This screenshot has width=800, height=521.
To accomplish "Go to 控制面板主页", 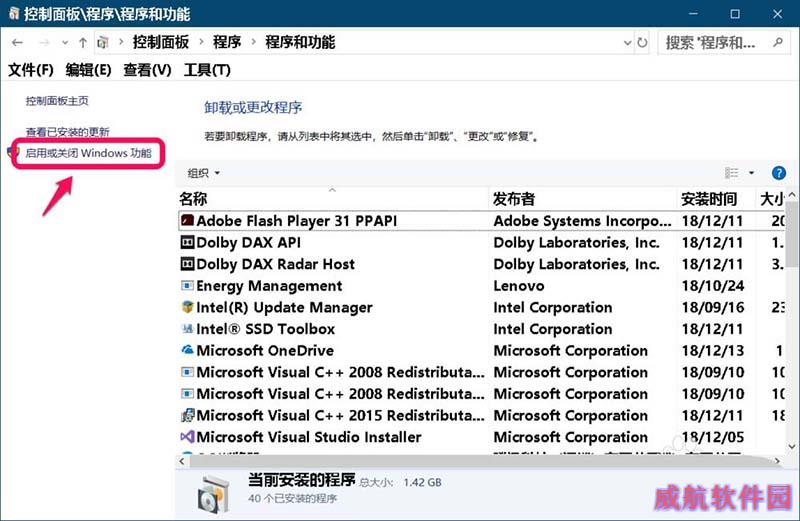I will pos(57,101).
